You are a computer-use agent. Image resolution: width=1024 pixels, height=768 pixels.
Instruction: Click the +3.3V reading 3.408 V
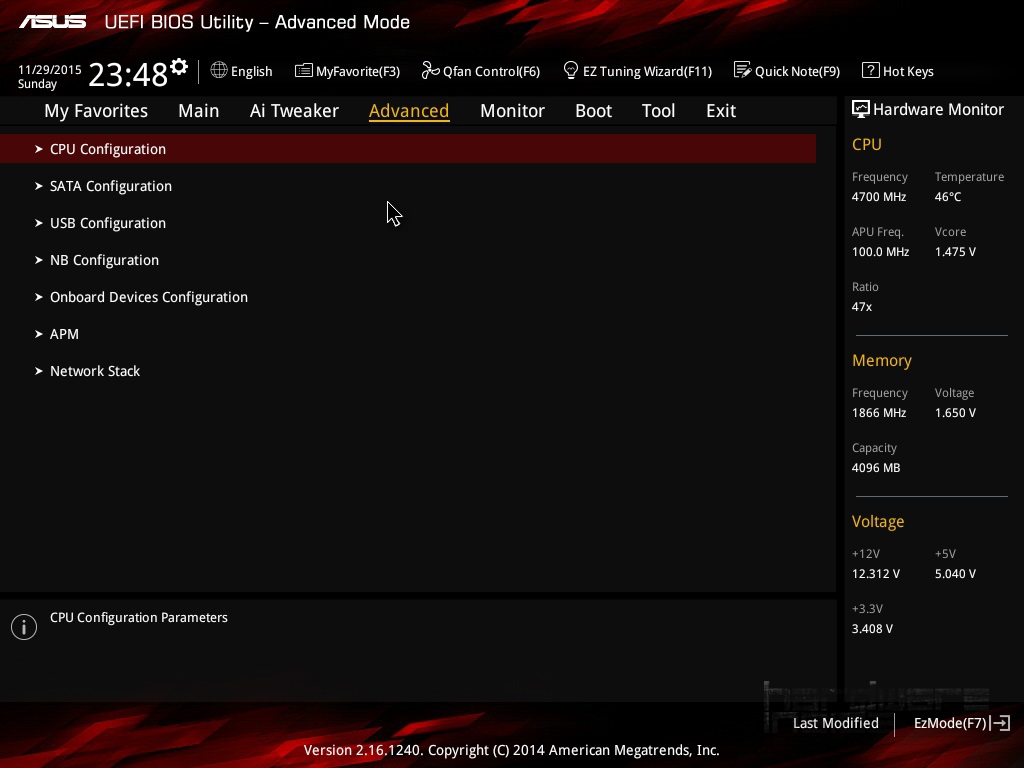tap(872, 628)
